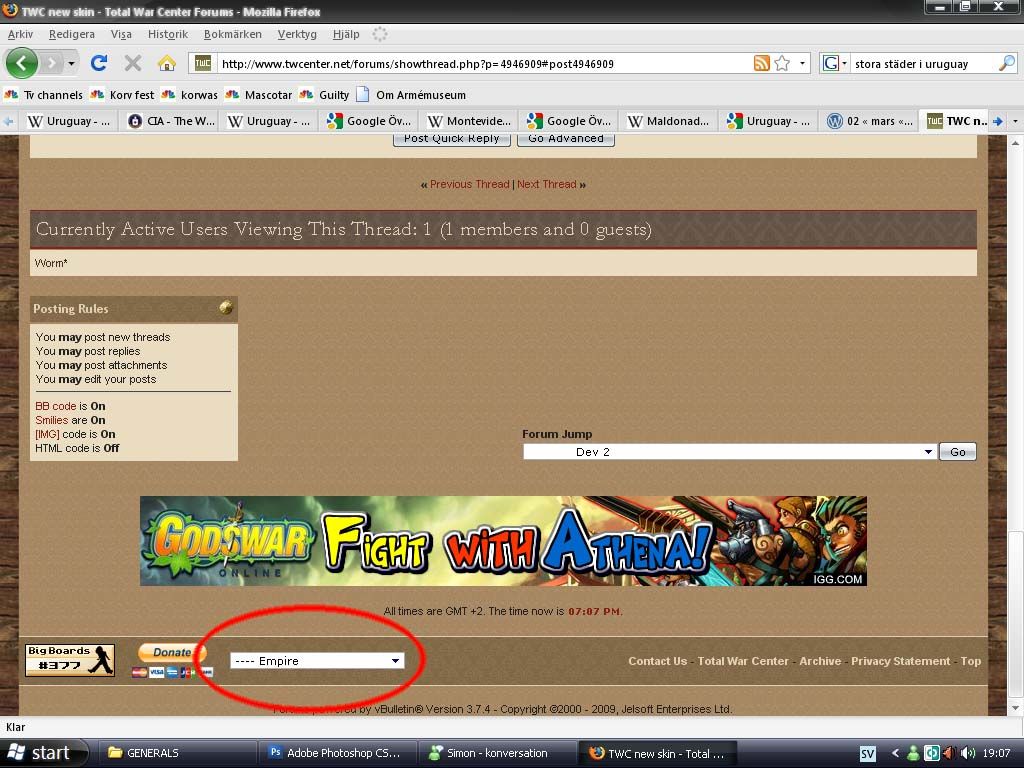Click the RSS feed icon in the address bar
The height and width of the screenshot is (768, 1024).
(762, 63)
